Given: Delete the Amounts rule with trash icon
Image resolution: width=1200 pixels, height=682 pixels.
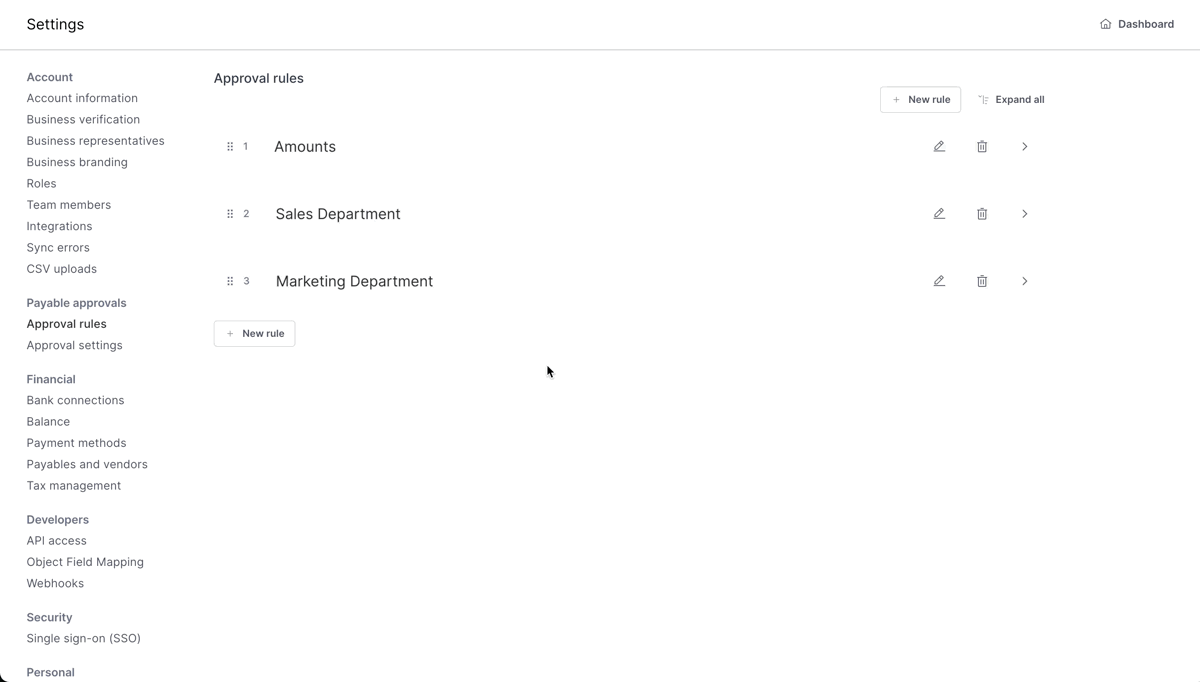Looking at the screenshot, I should point(982,146).
